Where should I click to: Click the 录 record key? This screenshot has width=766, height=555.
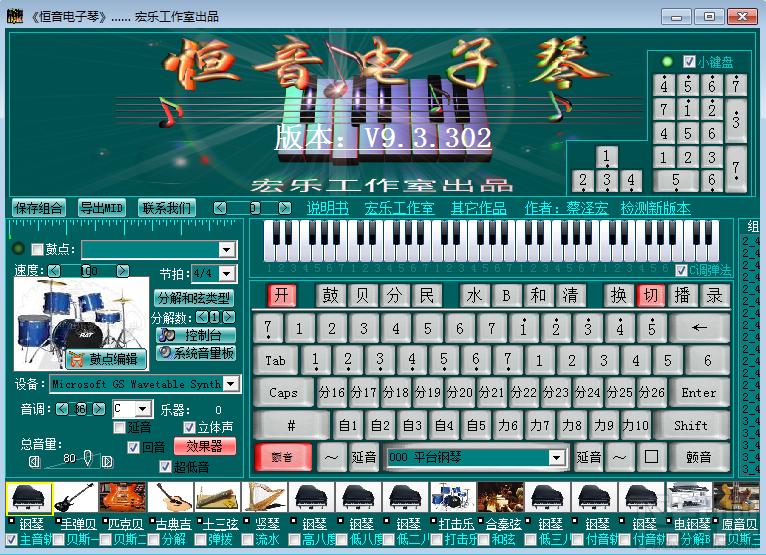tap(714, 295)
